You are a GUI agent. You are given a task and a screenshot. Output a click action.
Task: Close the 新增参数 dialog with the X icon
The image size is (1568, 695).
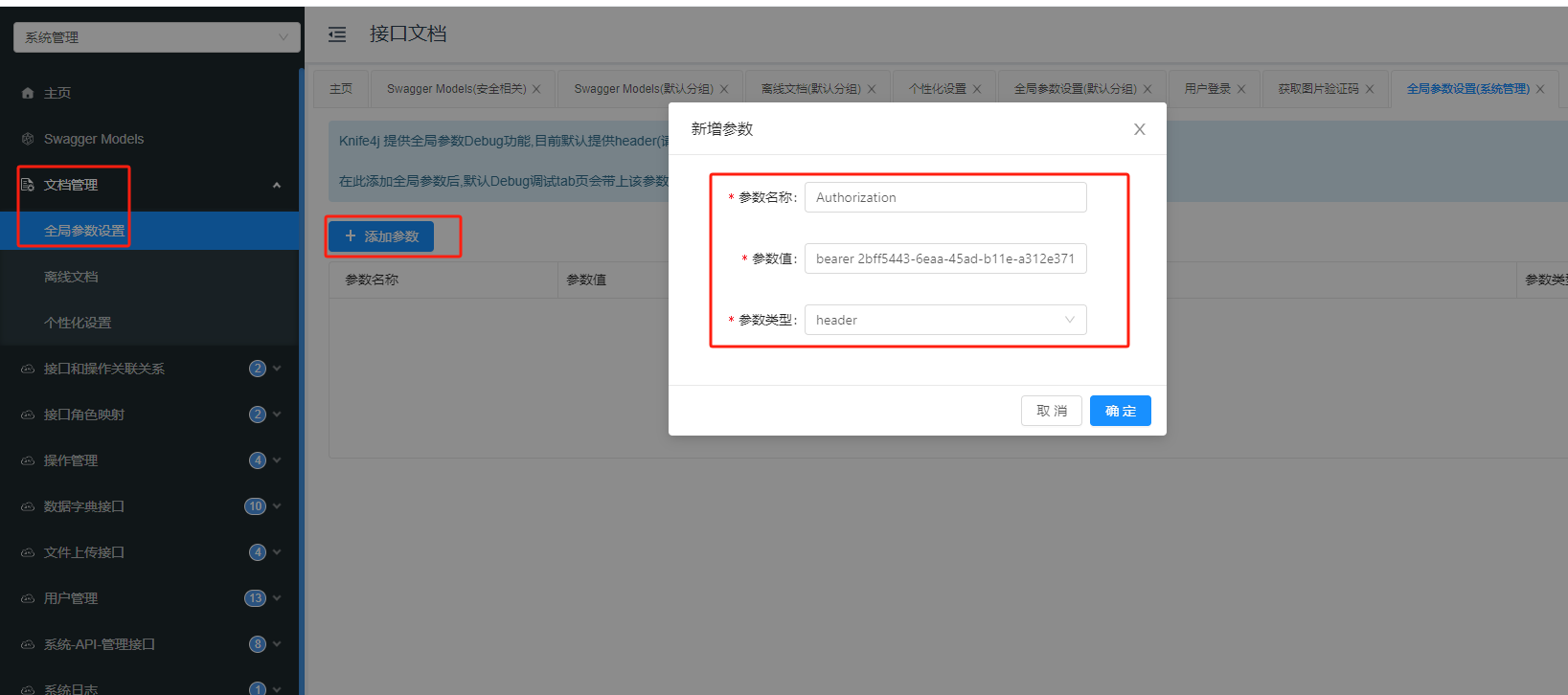click(x=1140, y=129)
